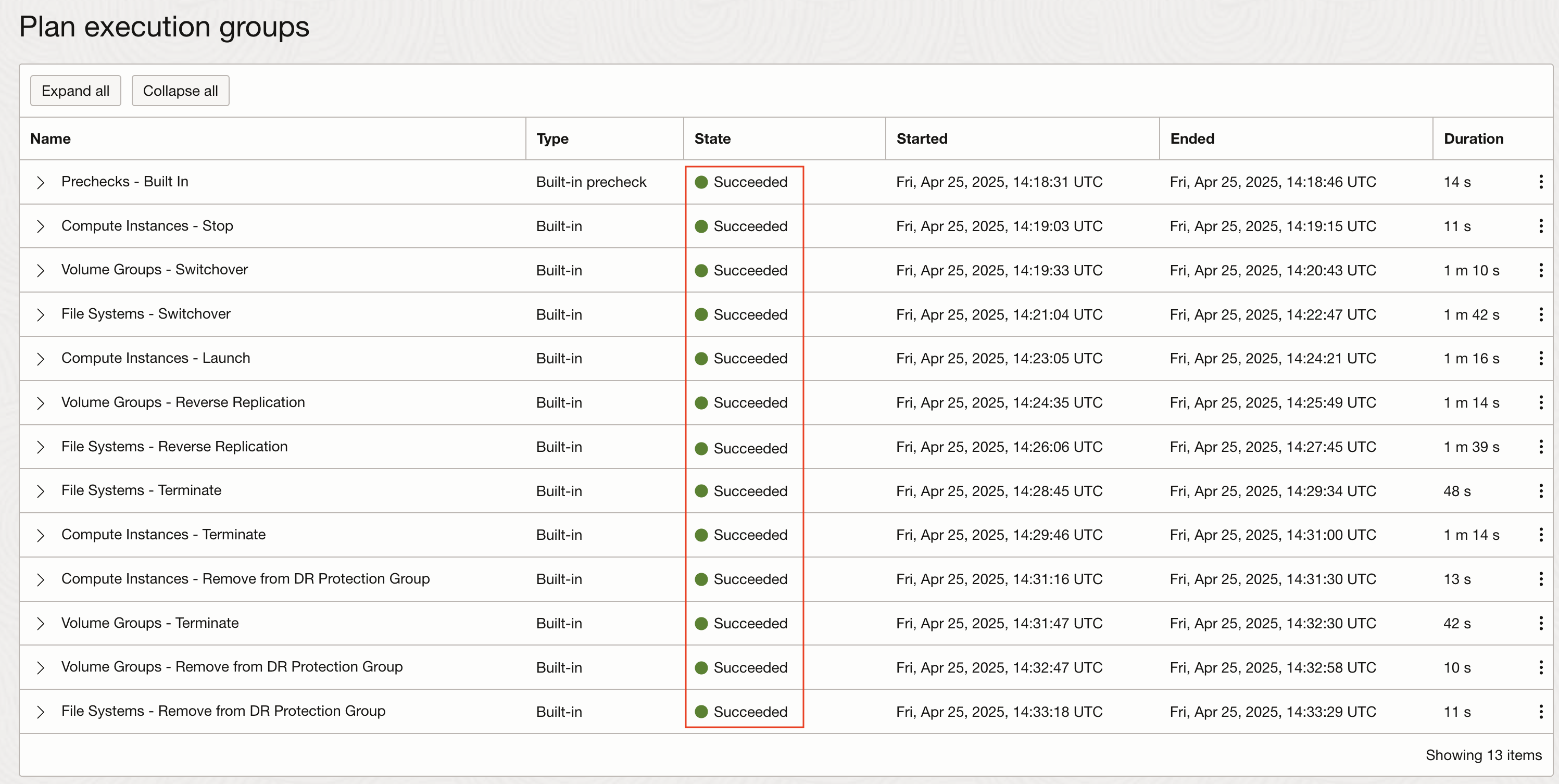Click the kebab icon on File Systems - Remove from DR Protection Group
The image size is (1559, 784).
1541,712
